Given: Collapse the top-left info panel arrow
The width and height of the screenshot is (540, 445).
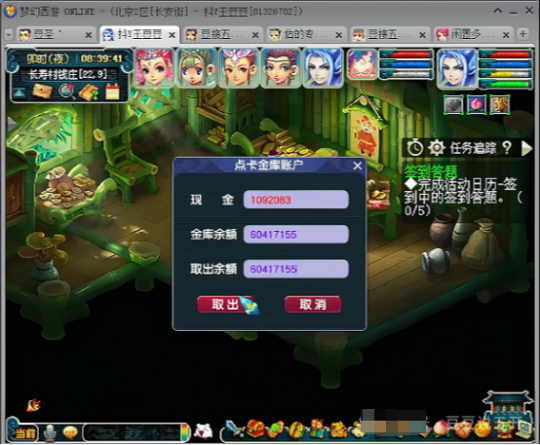Looking at the screenshot, I should [19, 93].
